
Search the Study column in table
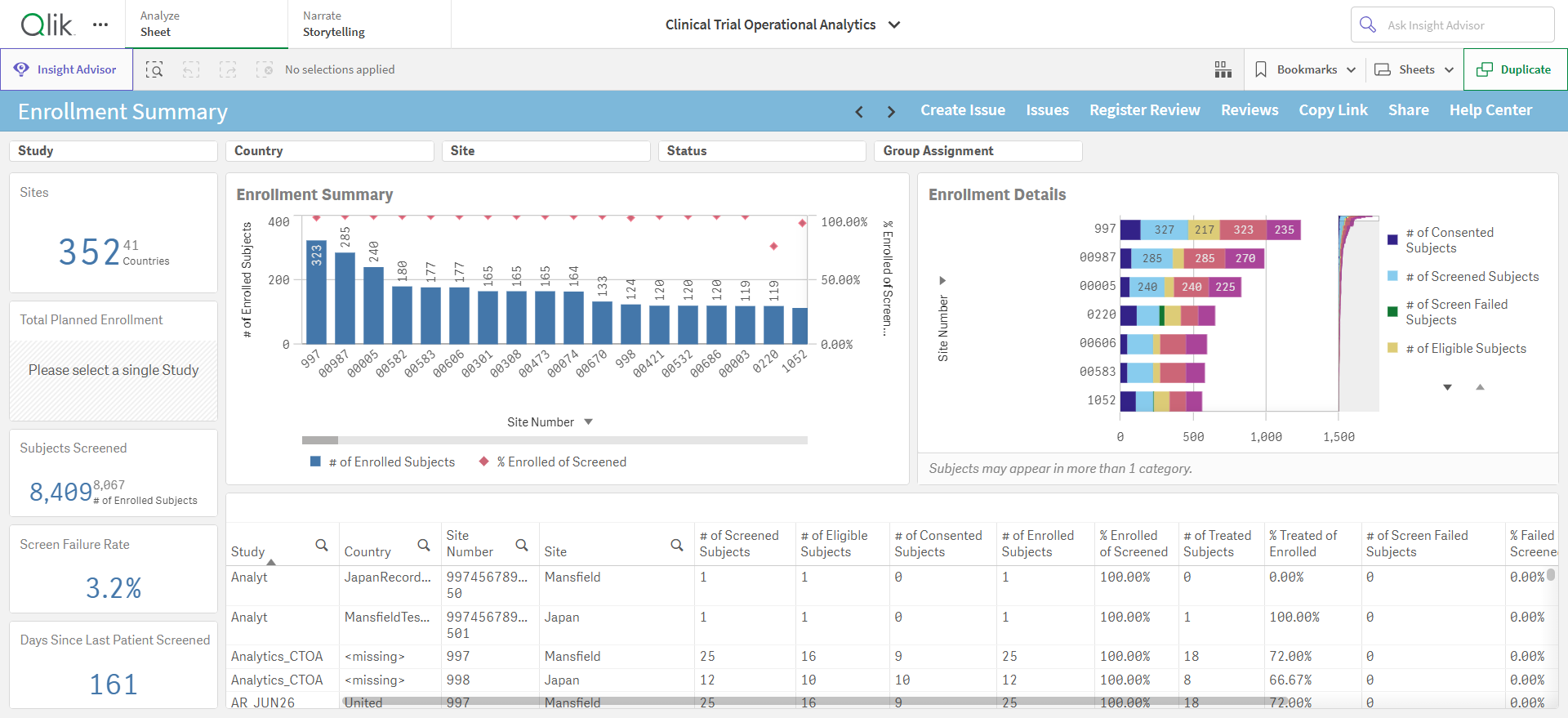tap(322, 545)
